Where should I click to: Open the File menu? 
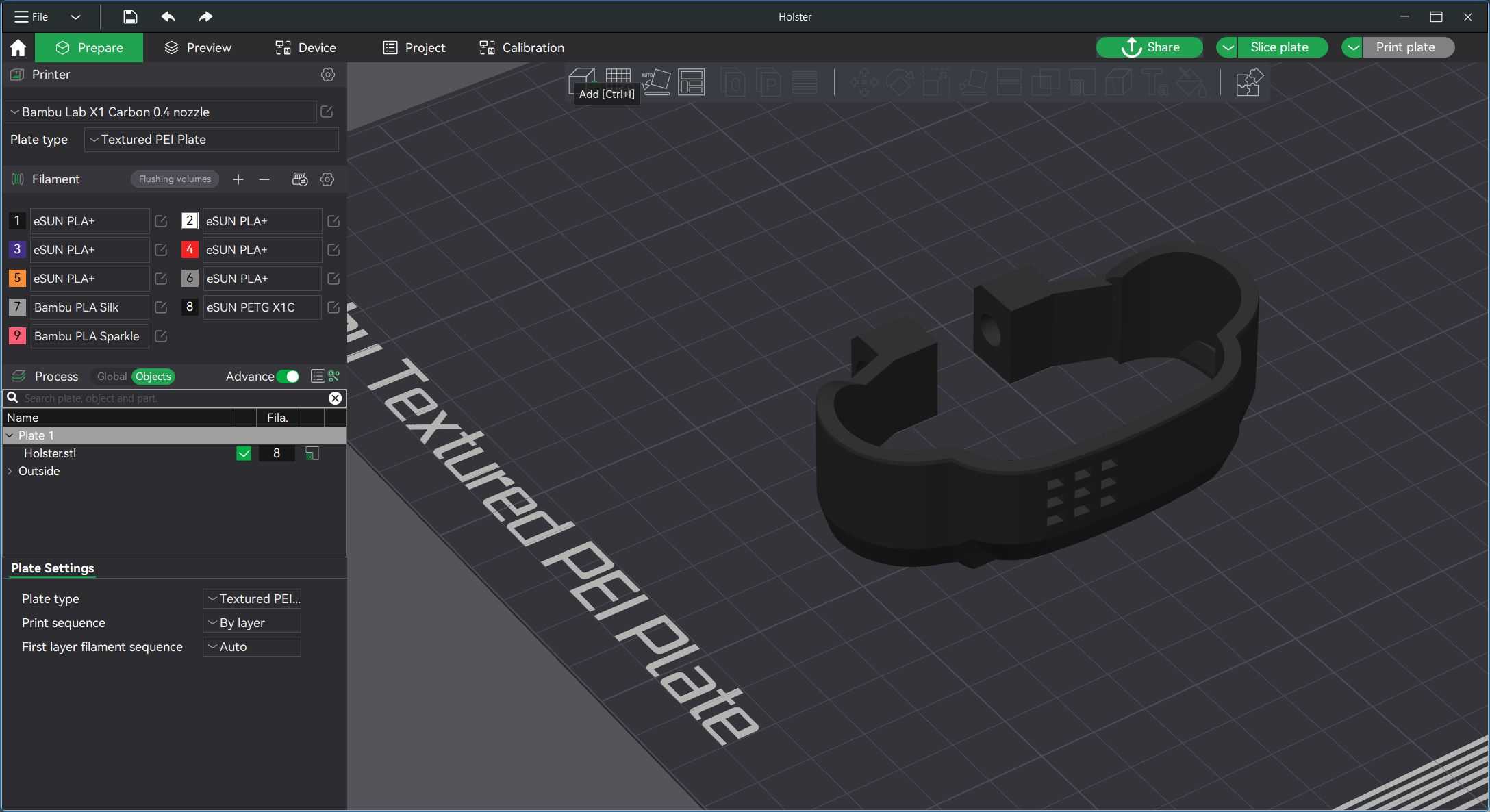tap(31, 17)
